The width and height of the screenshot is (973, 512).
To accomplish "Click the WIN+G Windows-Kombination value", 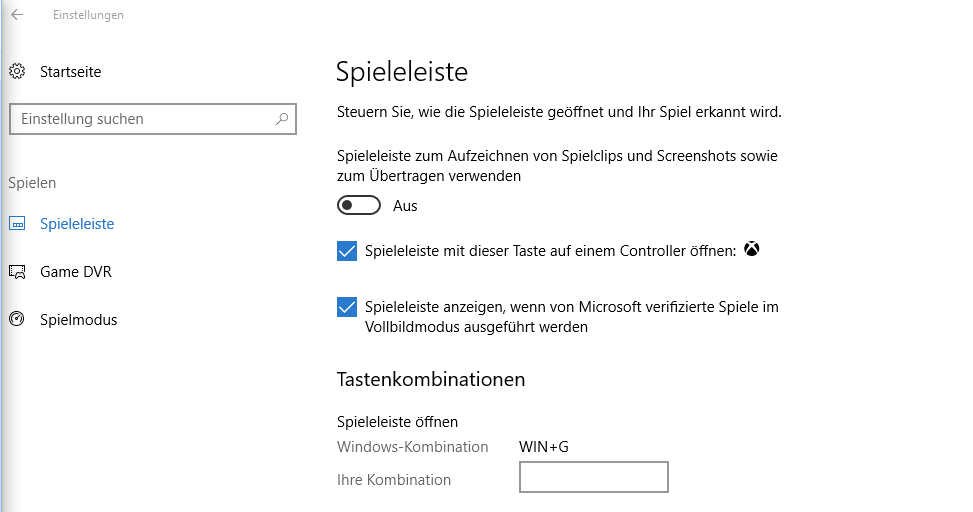I will pos(543,447).
